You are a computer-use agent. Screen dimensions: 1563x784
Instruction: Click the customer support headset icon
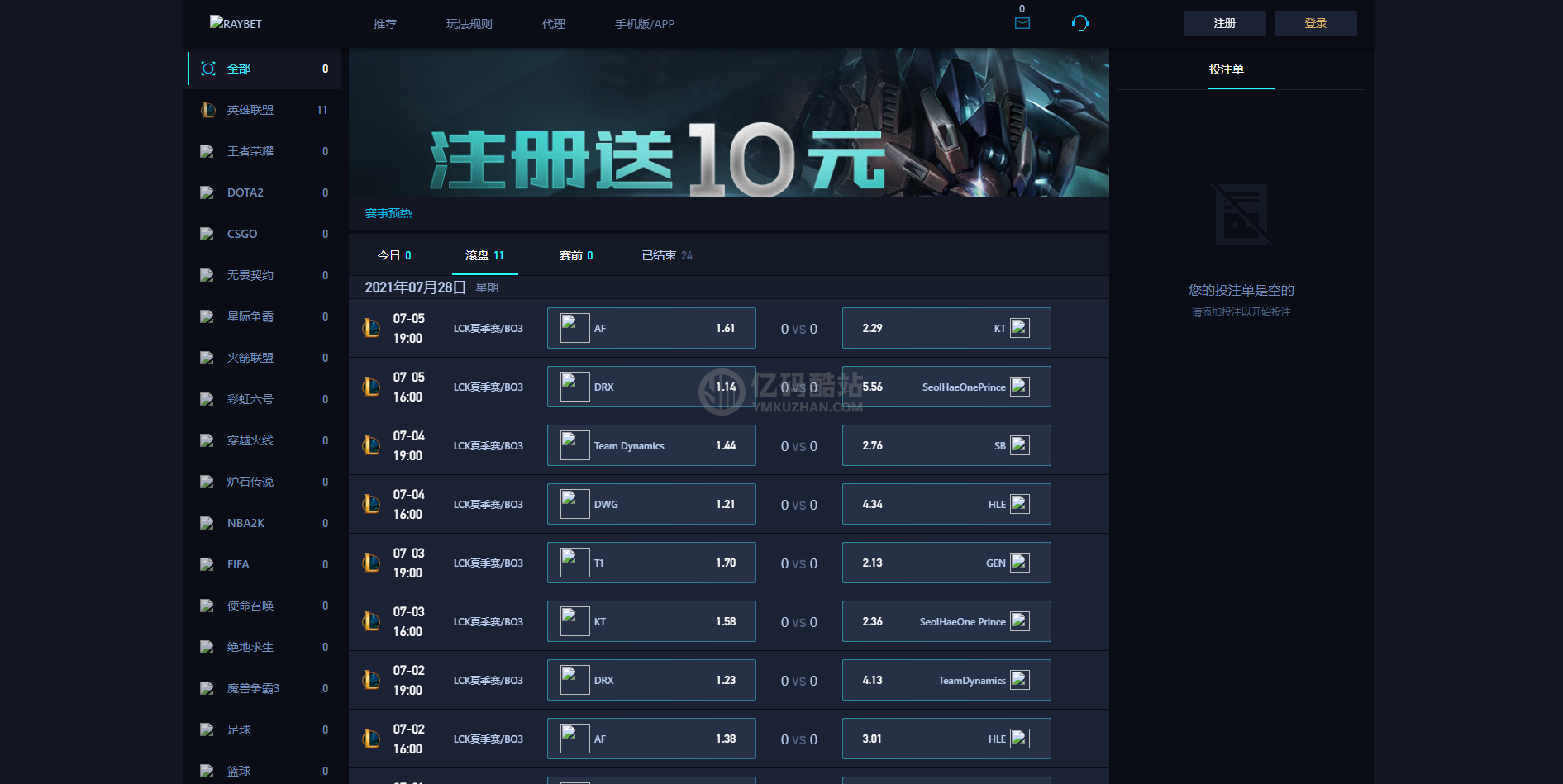[x=1080, y=23]
